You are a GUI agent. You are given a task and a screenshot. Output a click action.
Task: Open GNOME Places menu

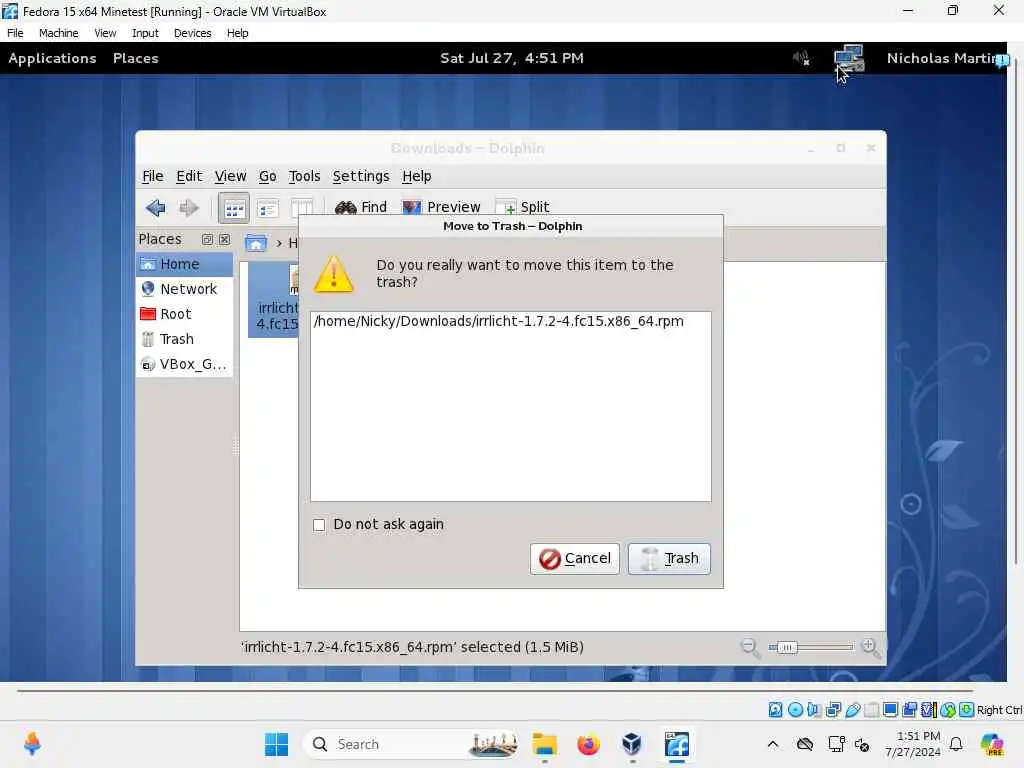click(136, 58)
